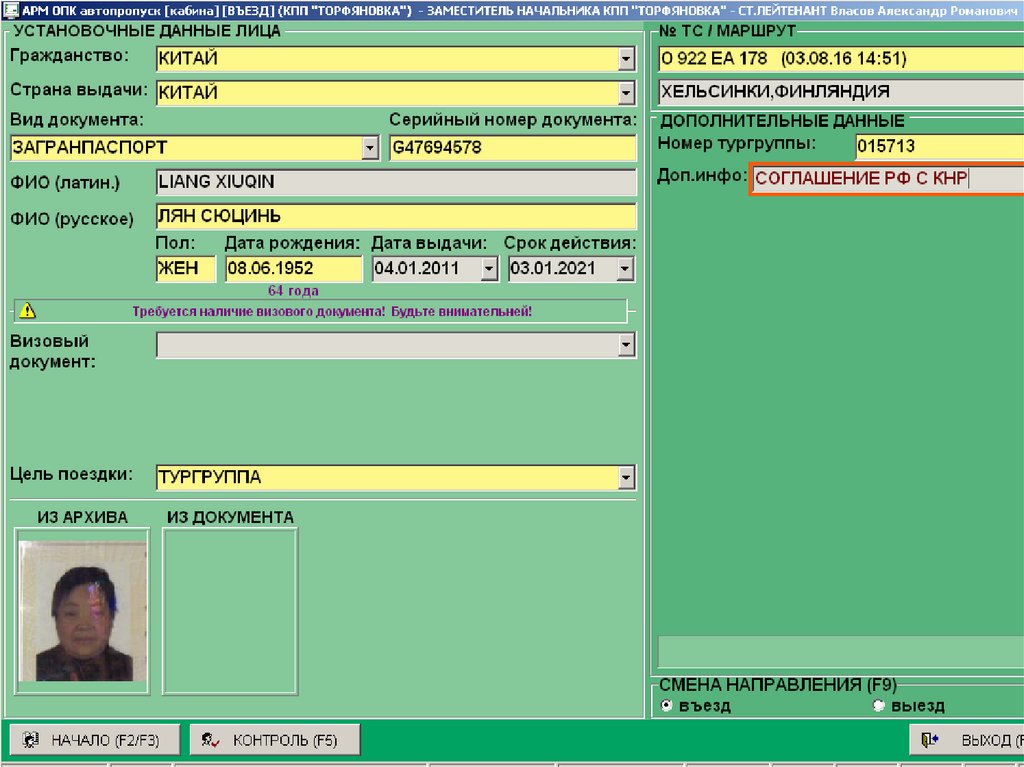
Task: Click the app icon in title bar
Action: 9,8
